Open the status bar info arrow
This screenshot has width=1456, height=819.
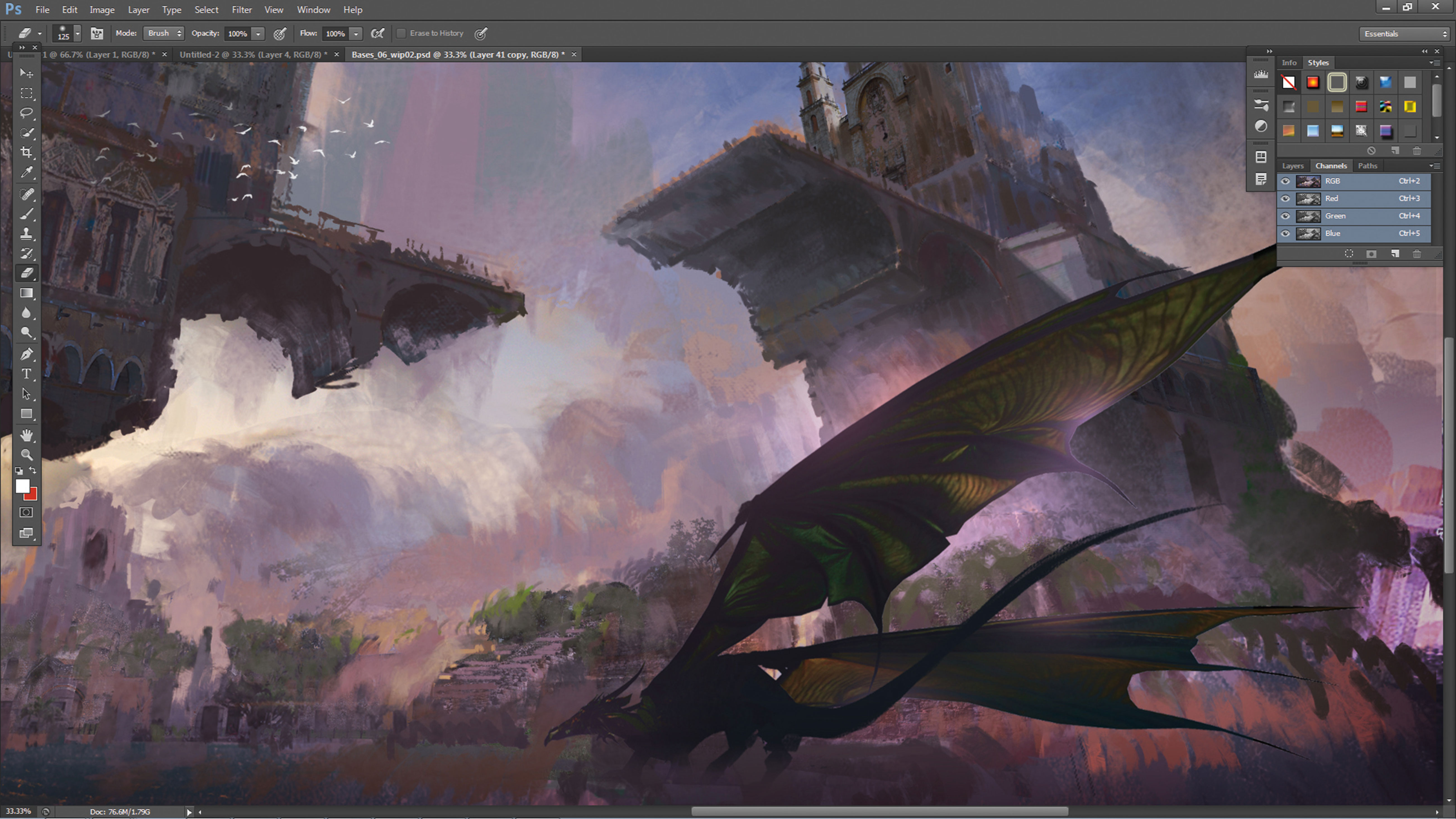pos(189,812)
